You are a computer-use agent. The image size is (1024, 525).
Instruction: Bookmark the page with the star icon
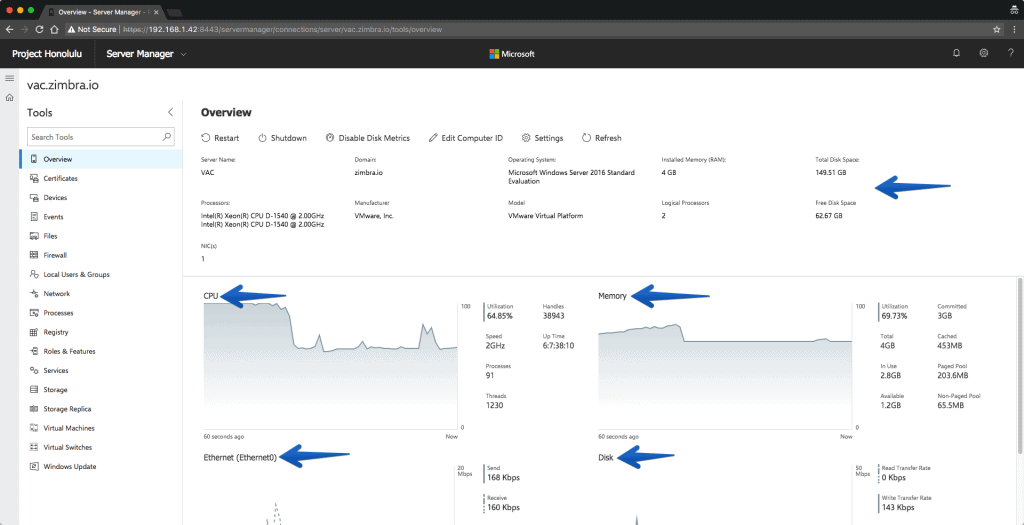click(x=997, y=29)
